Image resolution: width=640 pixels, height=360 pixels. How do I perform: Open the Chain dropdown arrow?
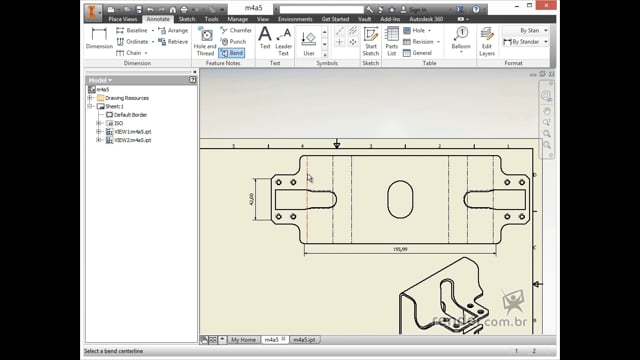point(146,53)
